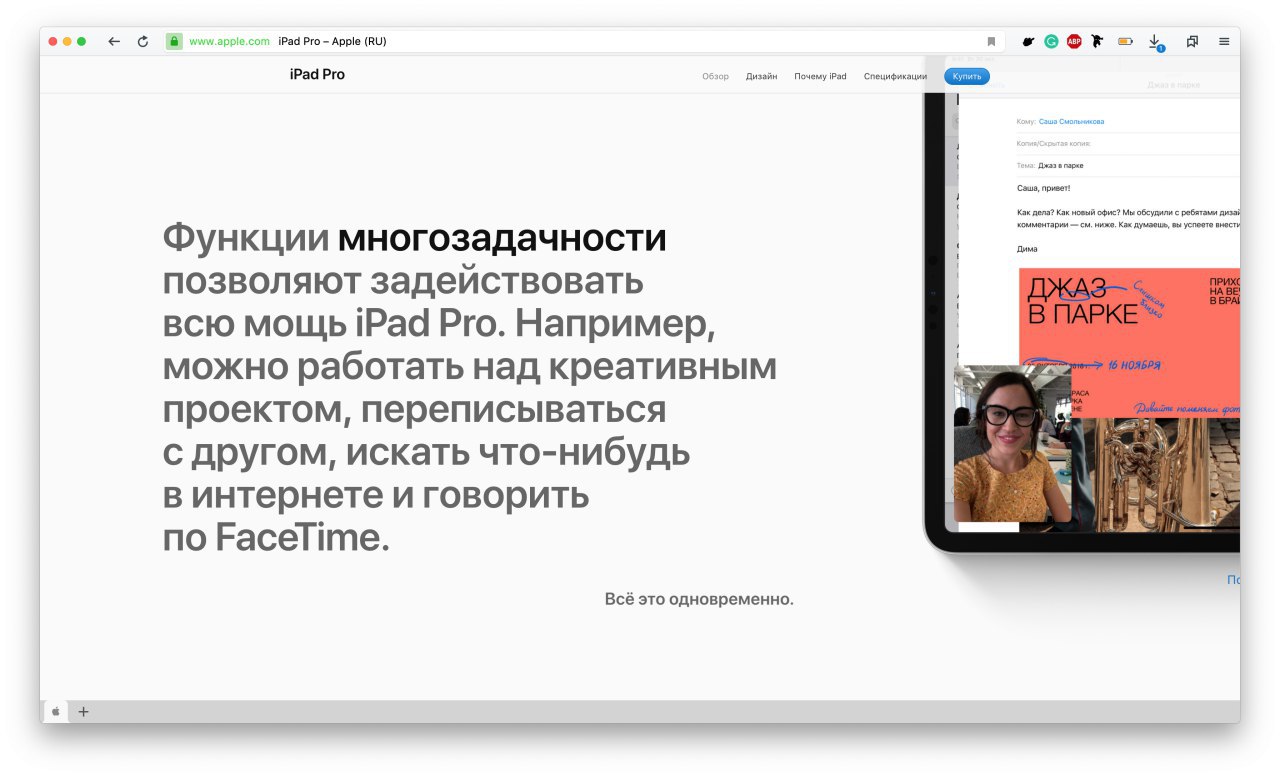Add a new tab with plus button
The width and height of the screenshot is (1280, 776).
click(83, 711)
